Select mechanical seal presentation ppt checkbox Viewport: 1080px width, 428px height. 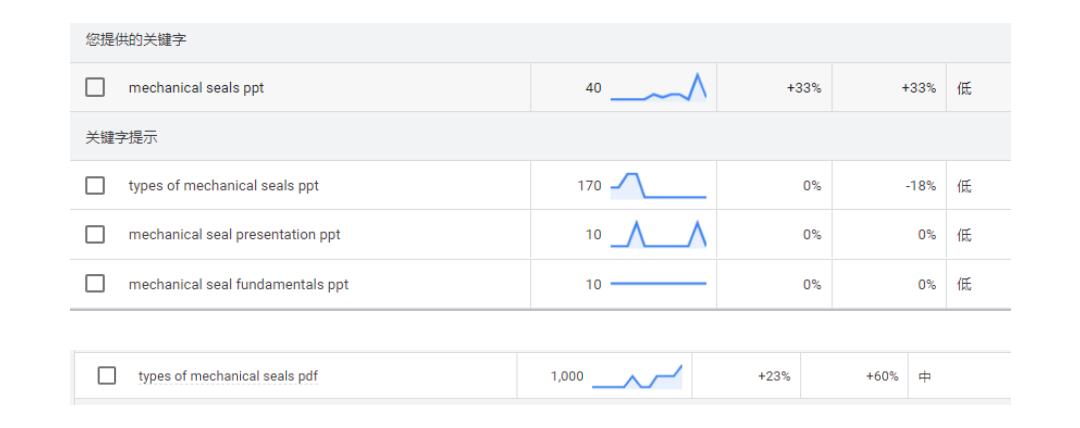click(x=95, y=235)
